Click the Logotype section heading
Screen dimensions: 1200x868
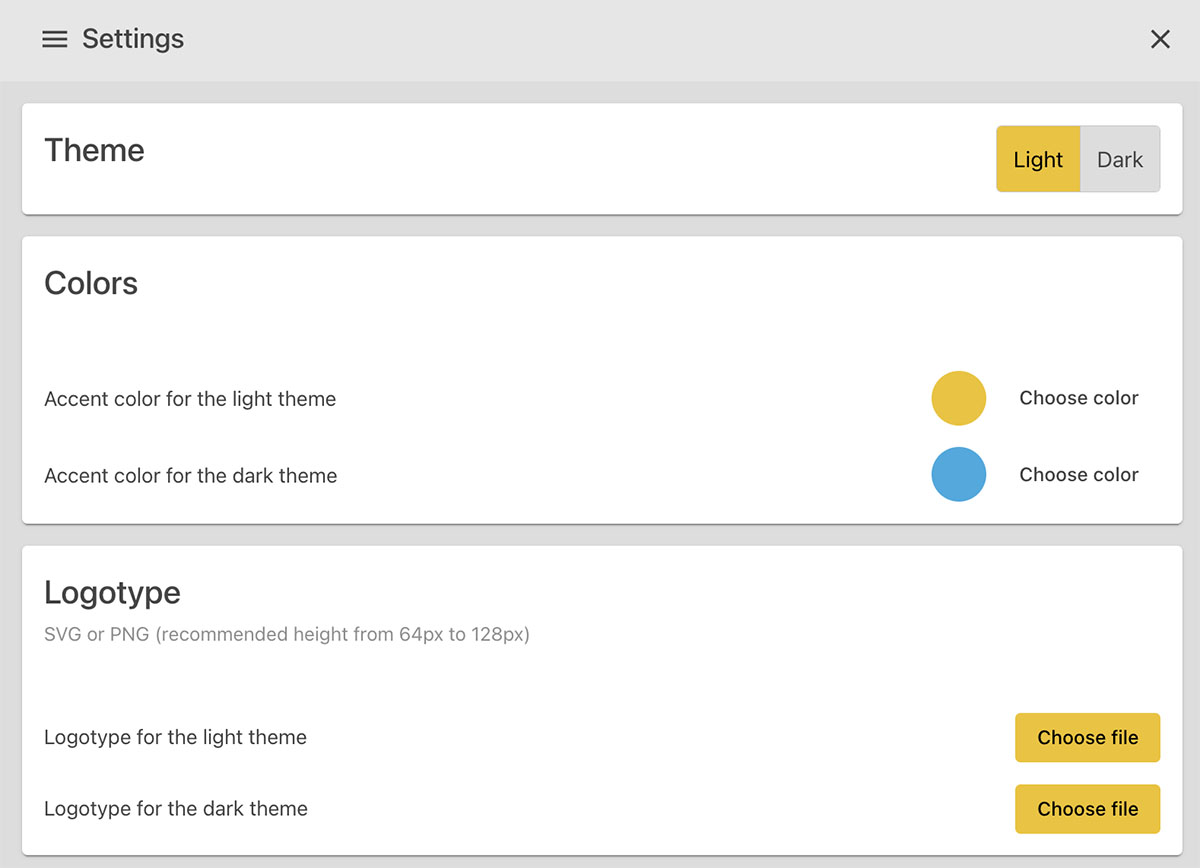(112, 592)
